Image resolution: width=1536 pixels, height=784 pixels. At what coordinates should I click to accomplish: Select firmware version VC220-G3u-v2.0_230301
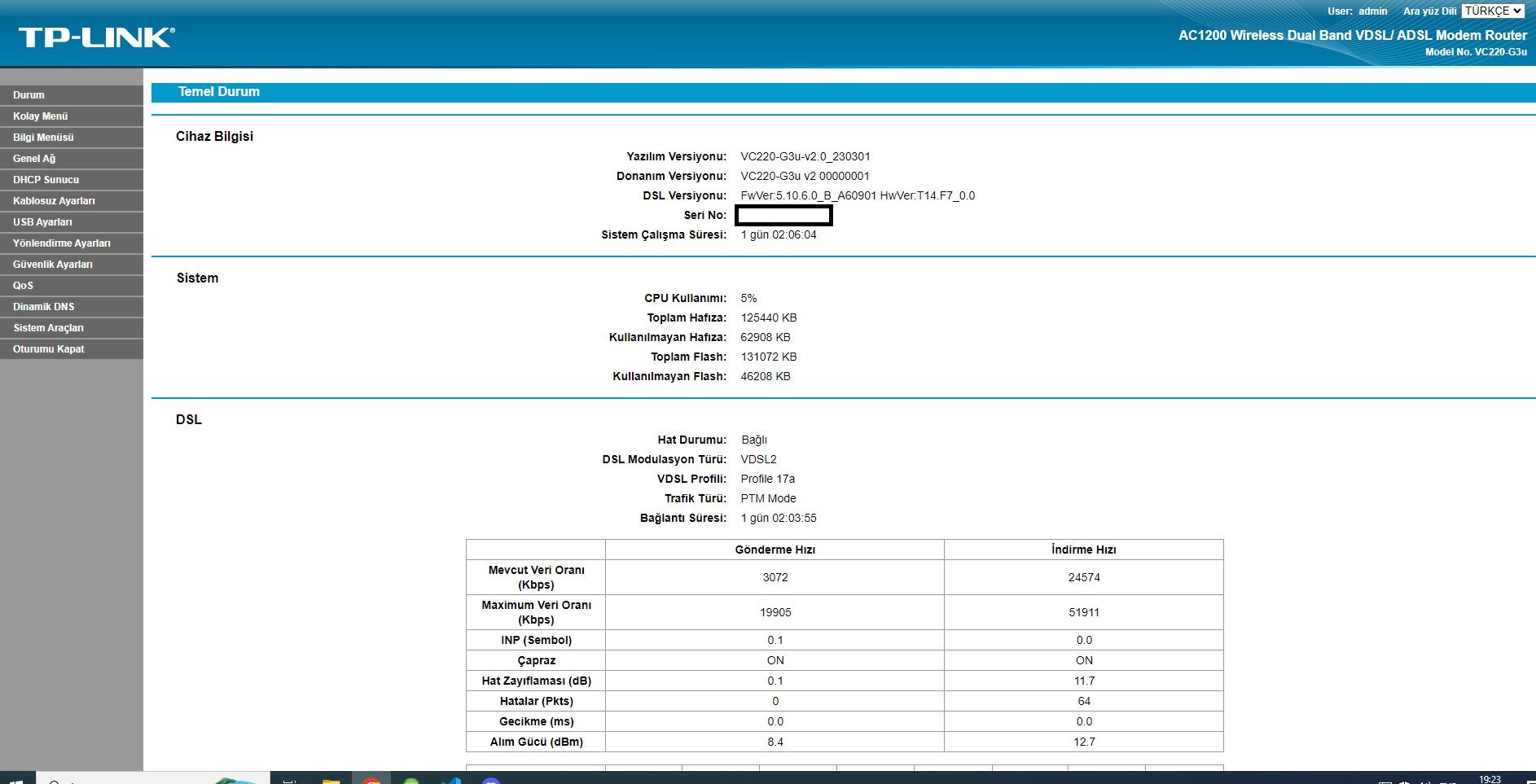(x=805, y=156)
